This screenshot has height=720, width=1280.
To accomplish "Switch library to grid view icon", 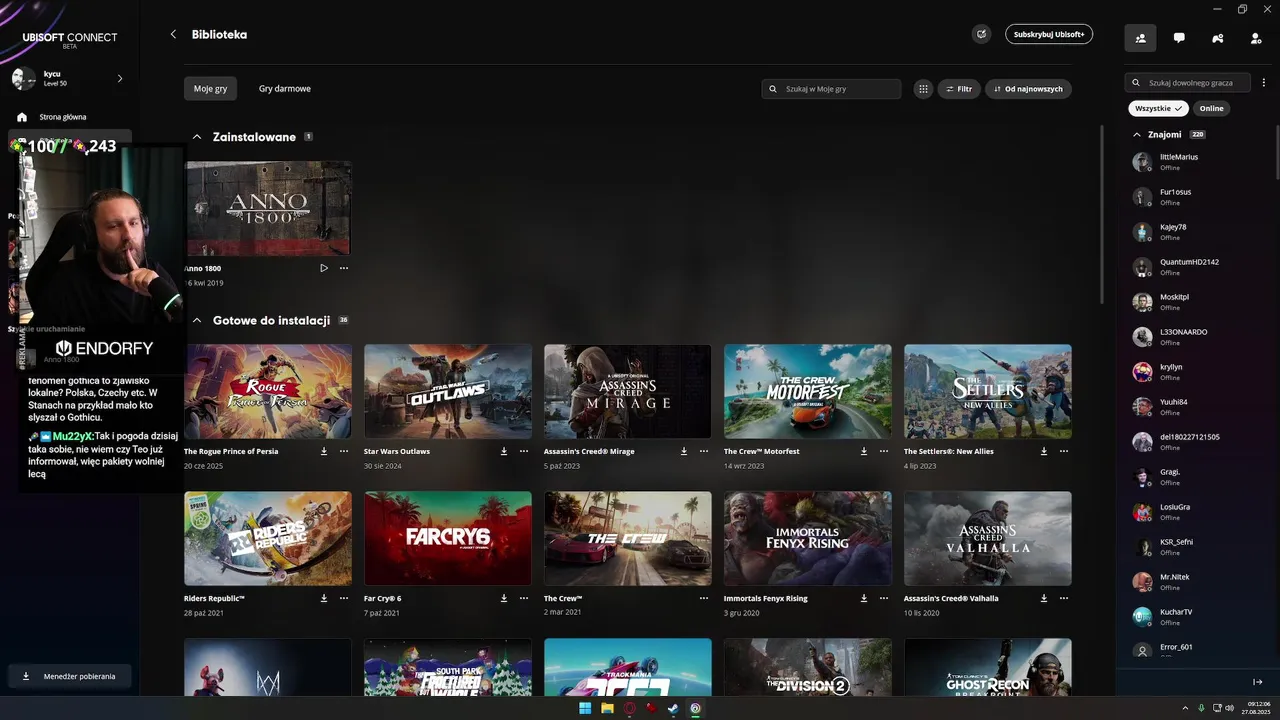I will [x=923, y=89].
